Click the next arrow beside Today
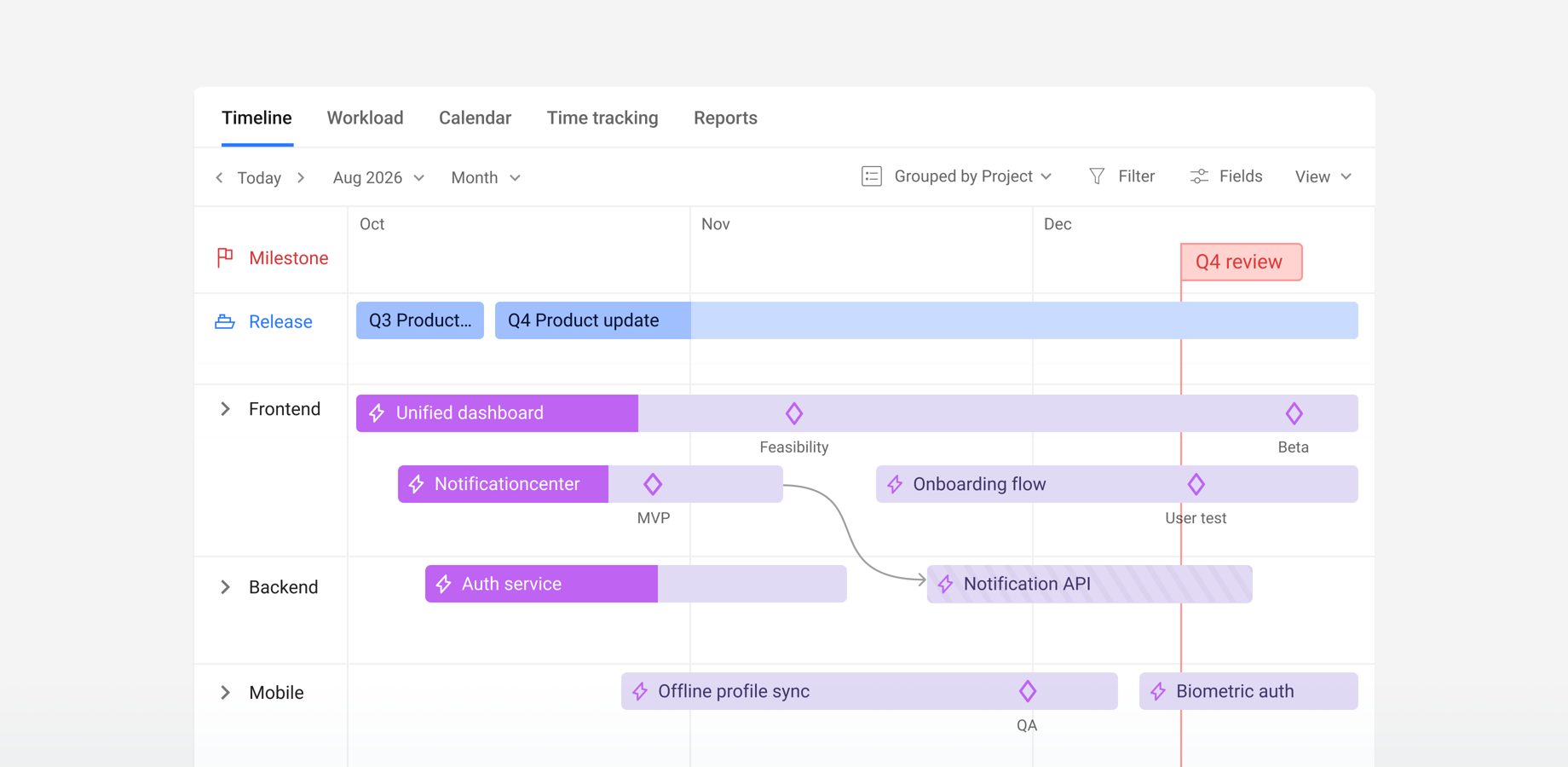Screen dimensions: 1568x767 [x=301, y=177]
